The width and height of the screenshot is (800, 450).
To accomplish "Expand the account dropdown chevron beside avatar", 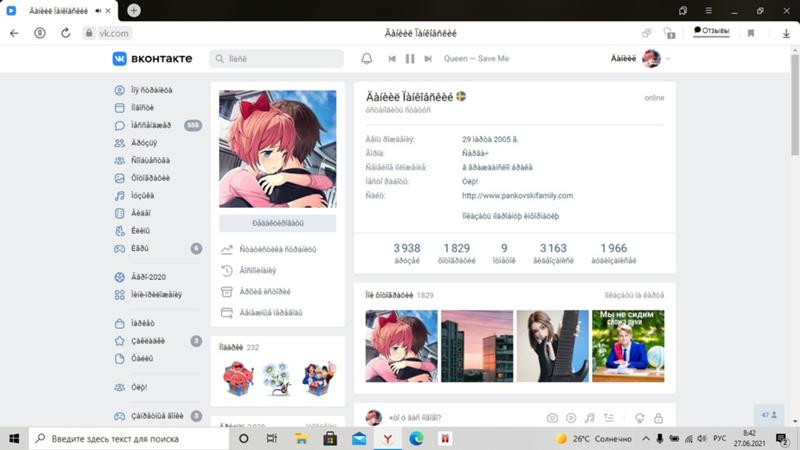I will [668, 59].
